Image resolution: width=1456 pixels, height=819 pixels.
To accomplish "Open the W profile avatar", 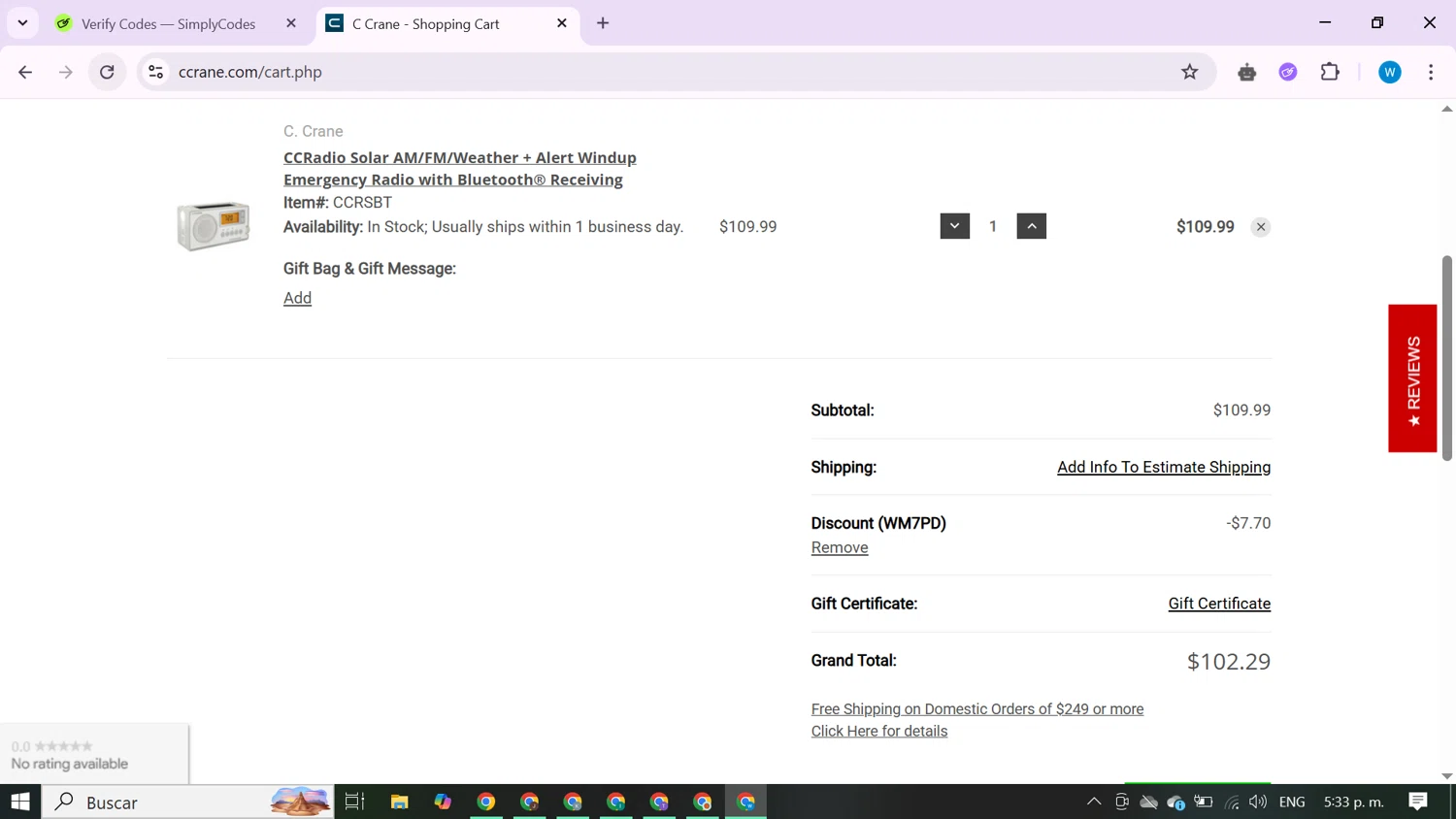I will pos(1390,72).
